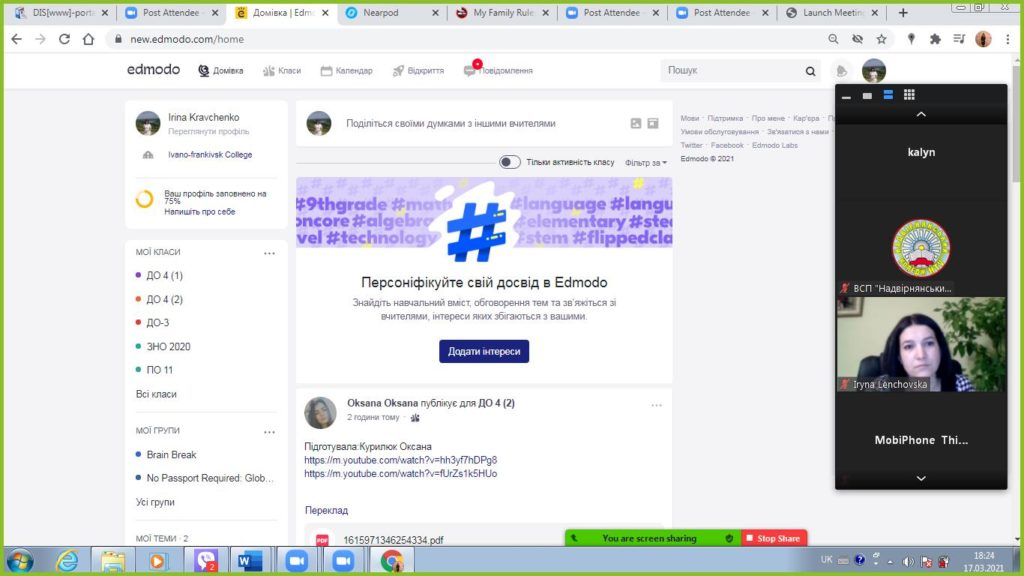
Task: Click the Повідомлення messages icon
Action: click(470, 71)
